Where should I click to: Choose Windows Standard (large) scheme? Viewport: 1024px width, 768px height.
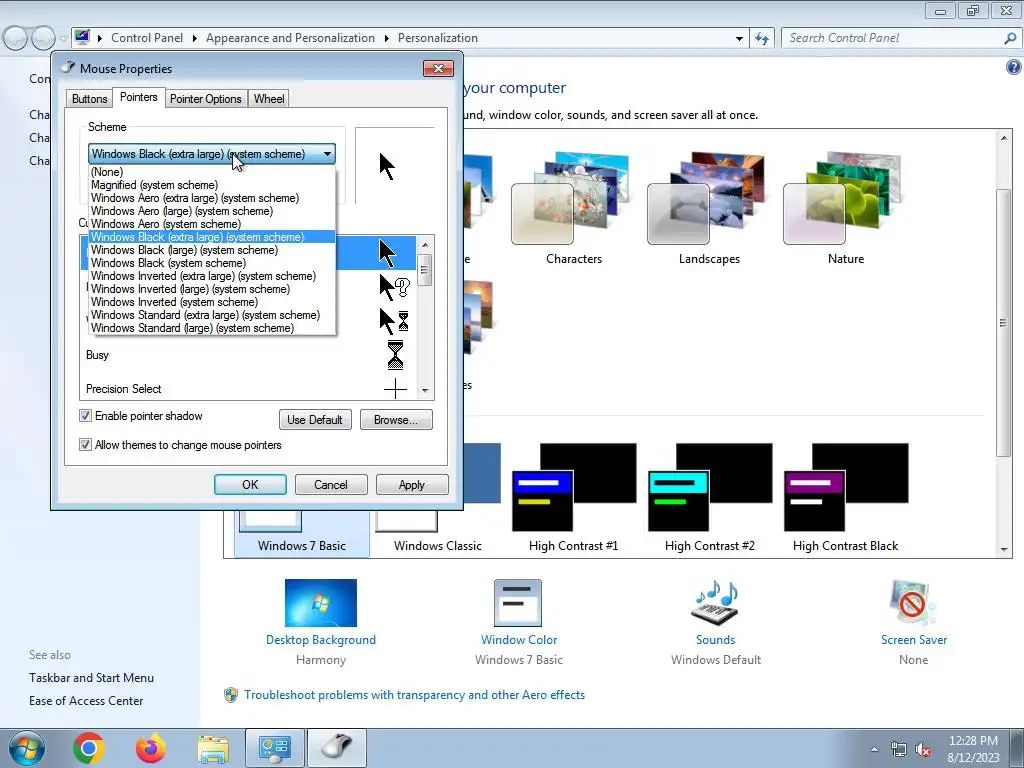point(212,328)
